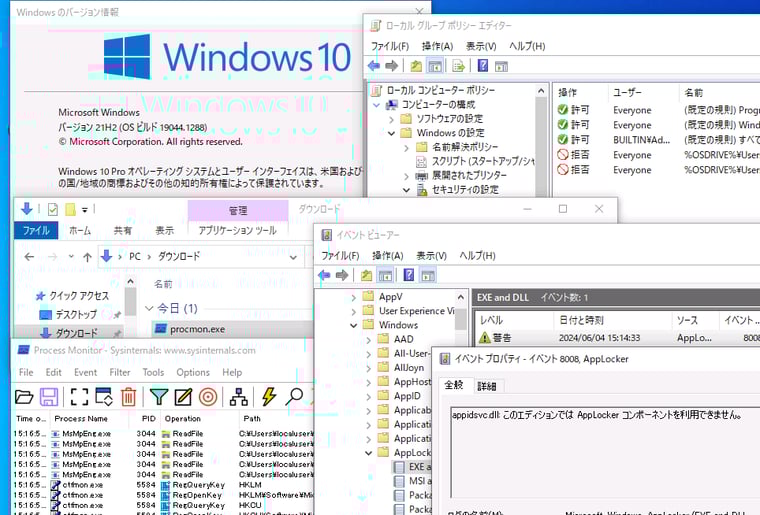Viewport: 760px width, 515px height.
Task: Go forward in Event Viewer toolbar
Action: pyautogui.click(x=342, y=275)
